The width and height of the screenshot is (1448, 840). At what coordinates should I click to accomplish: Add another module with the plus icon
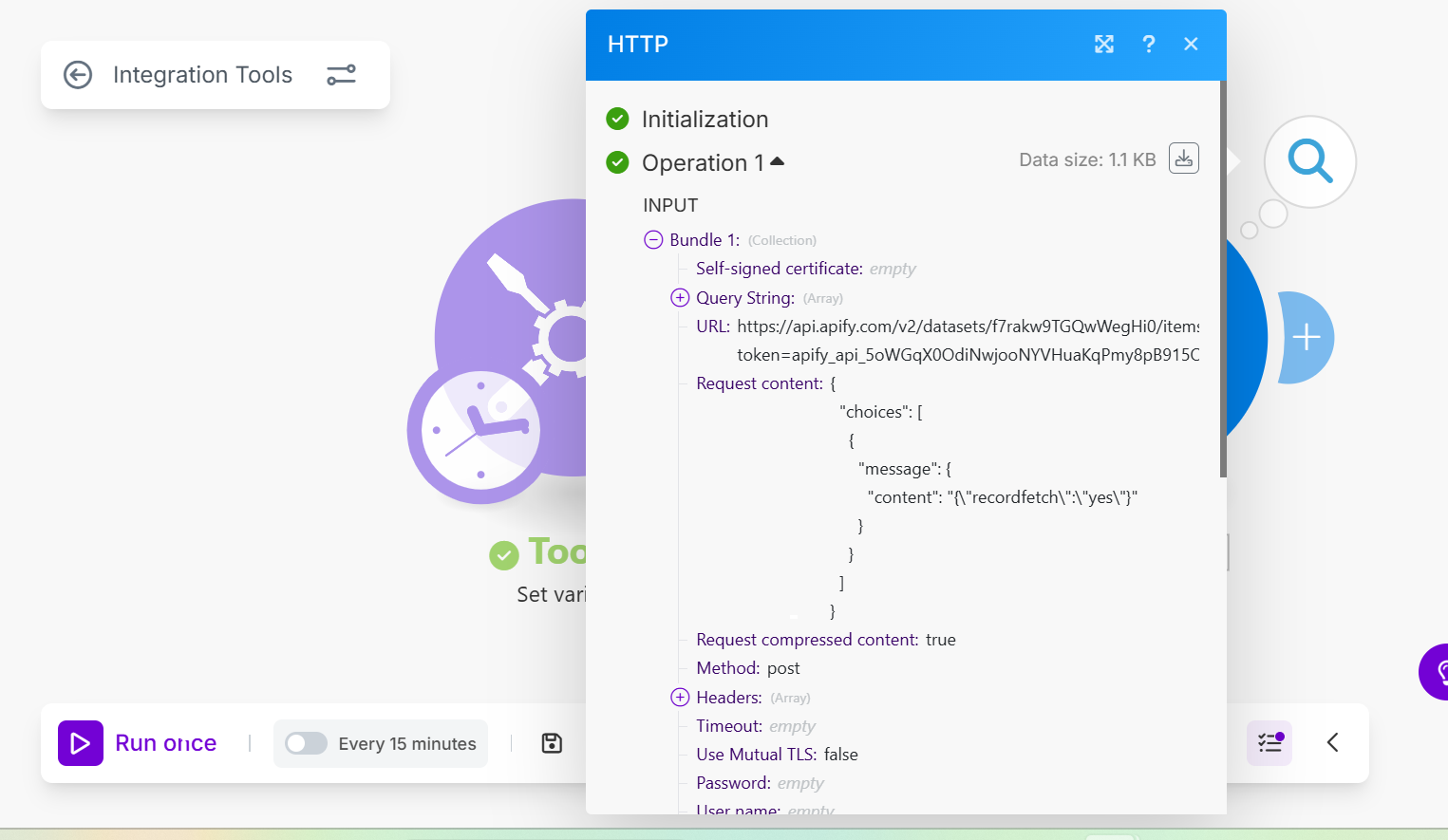tap(1307, 337)
